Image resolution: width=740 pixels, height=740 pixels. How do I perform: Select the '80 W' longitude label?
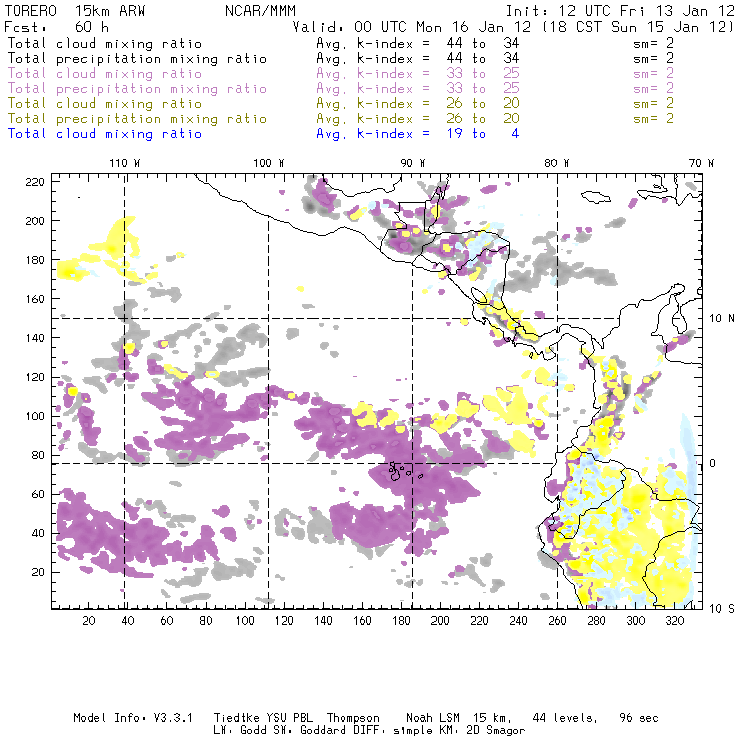point(557,163)
